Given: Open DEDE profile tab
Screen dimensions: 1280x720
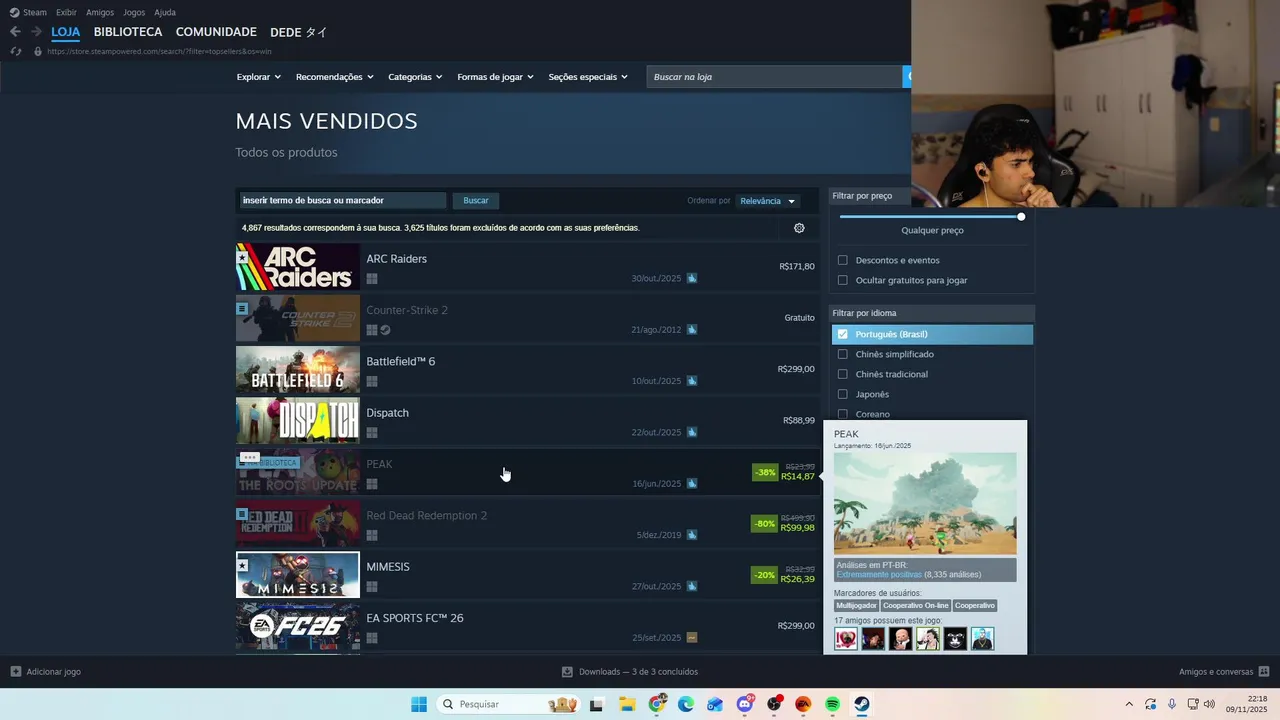Looking at the screenshot, I should click(299, 32).
